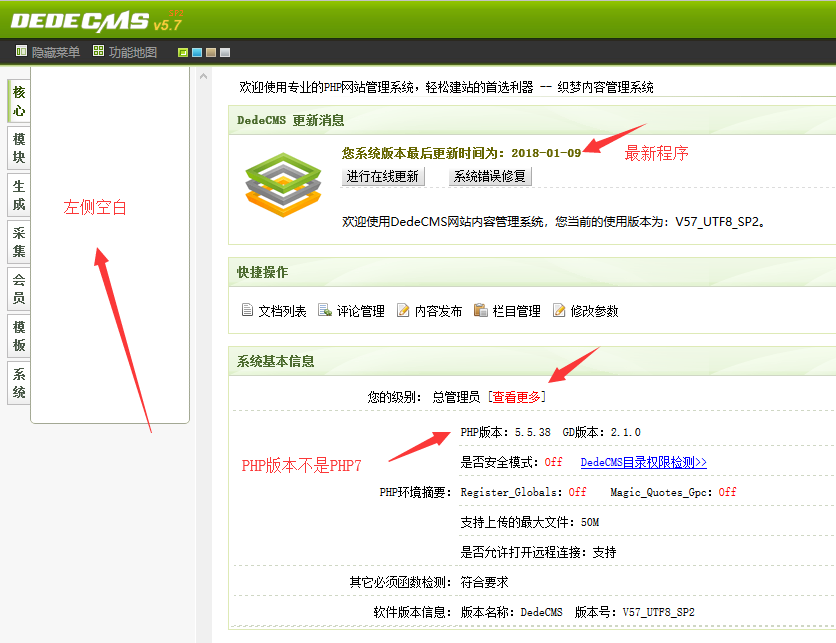Screen dimensions: 836x643
Task: Click the 文档列表 document icon
Action: [x=246, y=308]
